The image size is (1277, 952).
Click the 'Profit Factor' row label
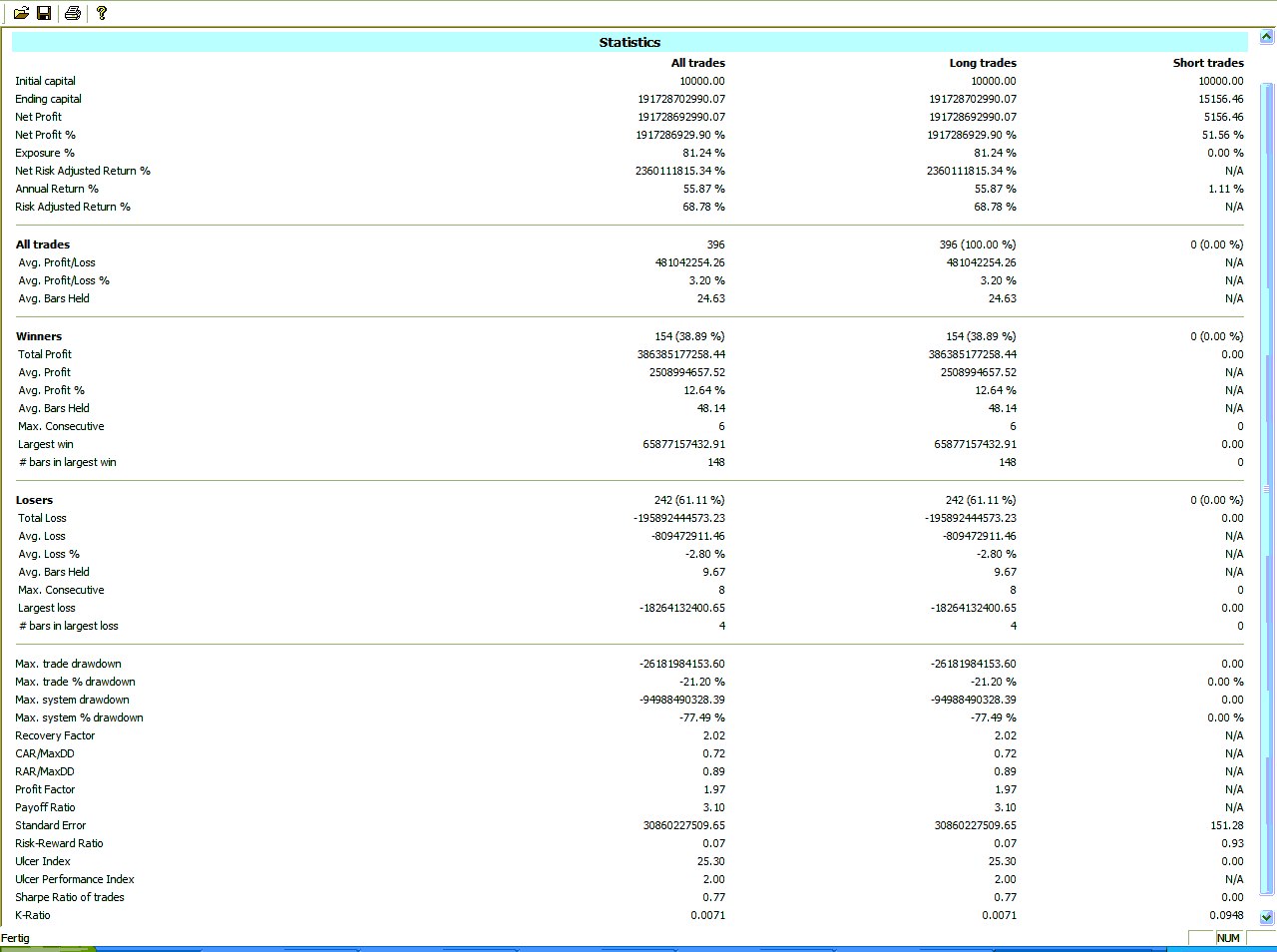click(x=45, y=789)
